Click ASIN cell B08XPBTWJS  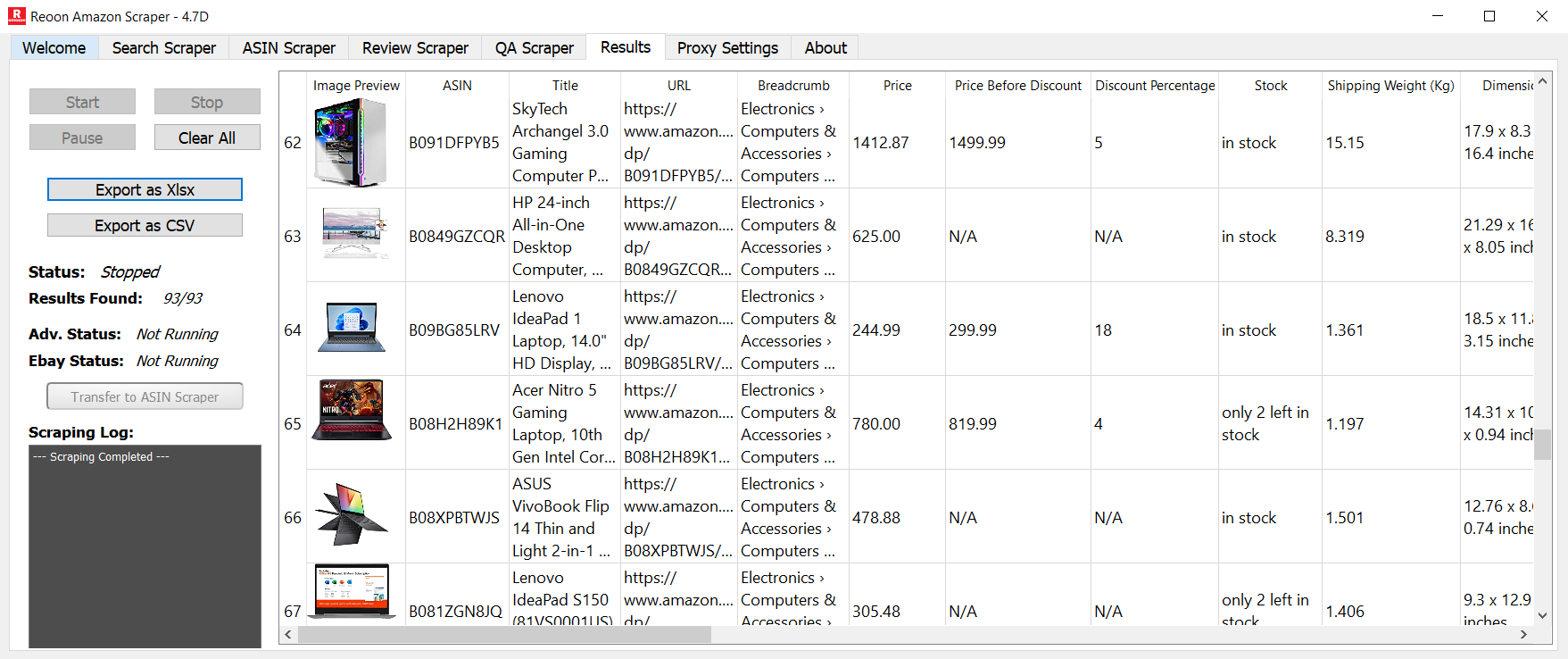point(457,518)
